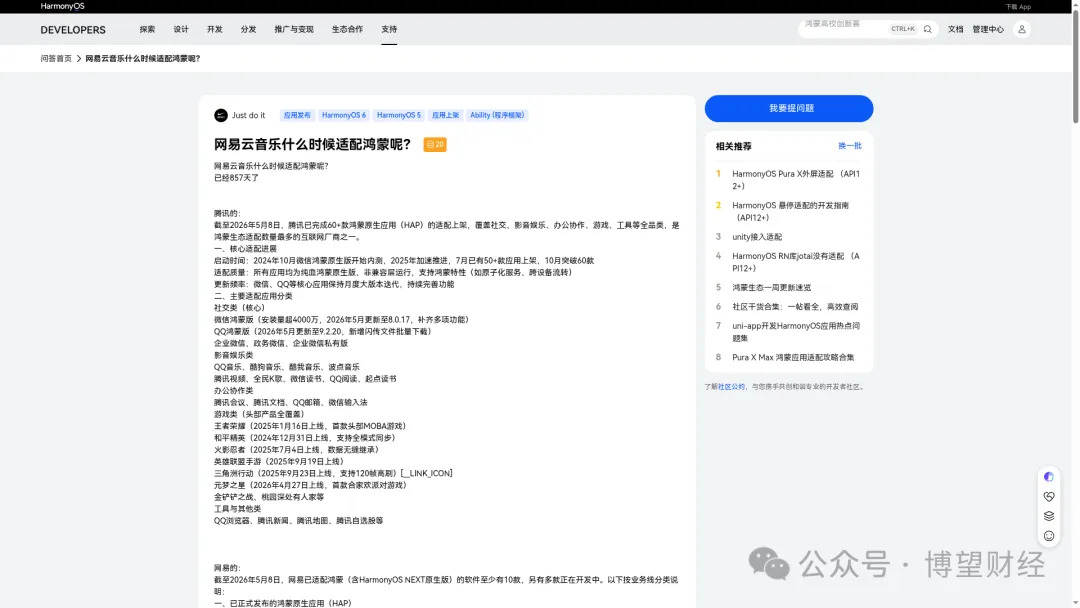Click the HarmonyOS 6 tag
Screen dimensions: 1080x608
(344, 115)
